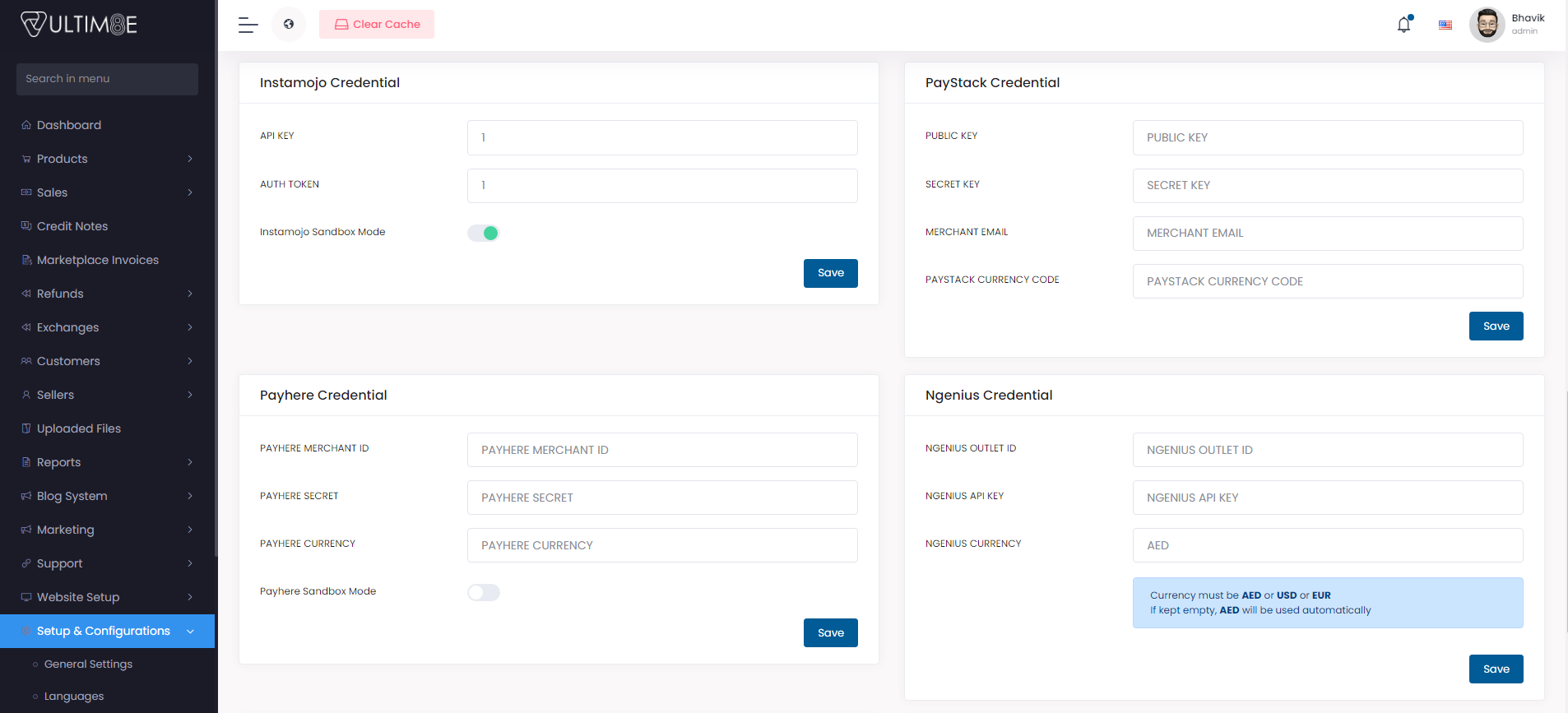Click the NGENIUS CURRENCY field
The image size is (1568, 713).
(x=1328, y=545)
